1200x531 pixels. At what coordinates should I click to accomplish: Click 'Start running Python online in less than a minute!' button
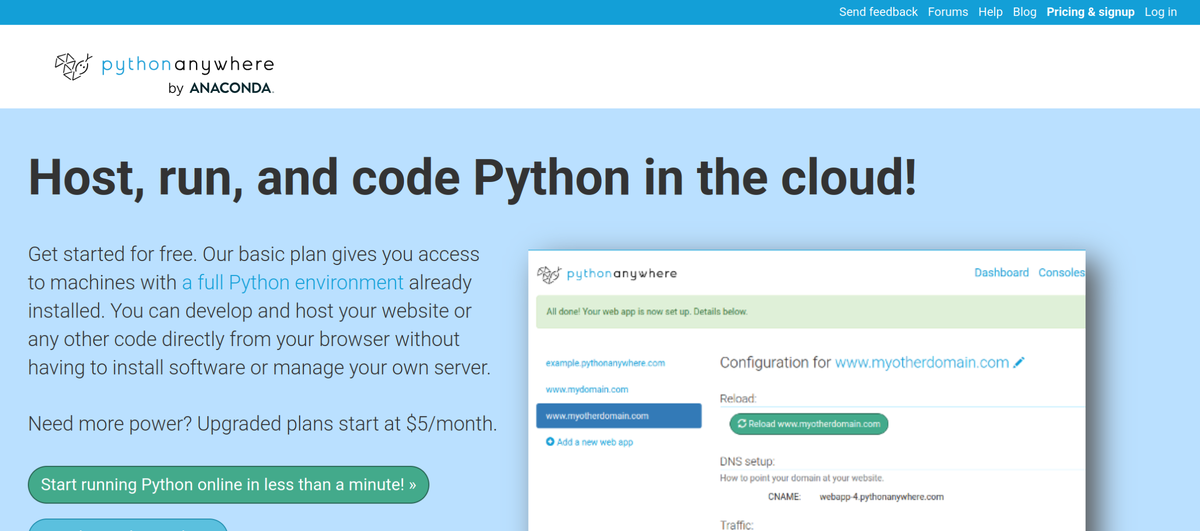coord(228,484)
